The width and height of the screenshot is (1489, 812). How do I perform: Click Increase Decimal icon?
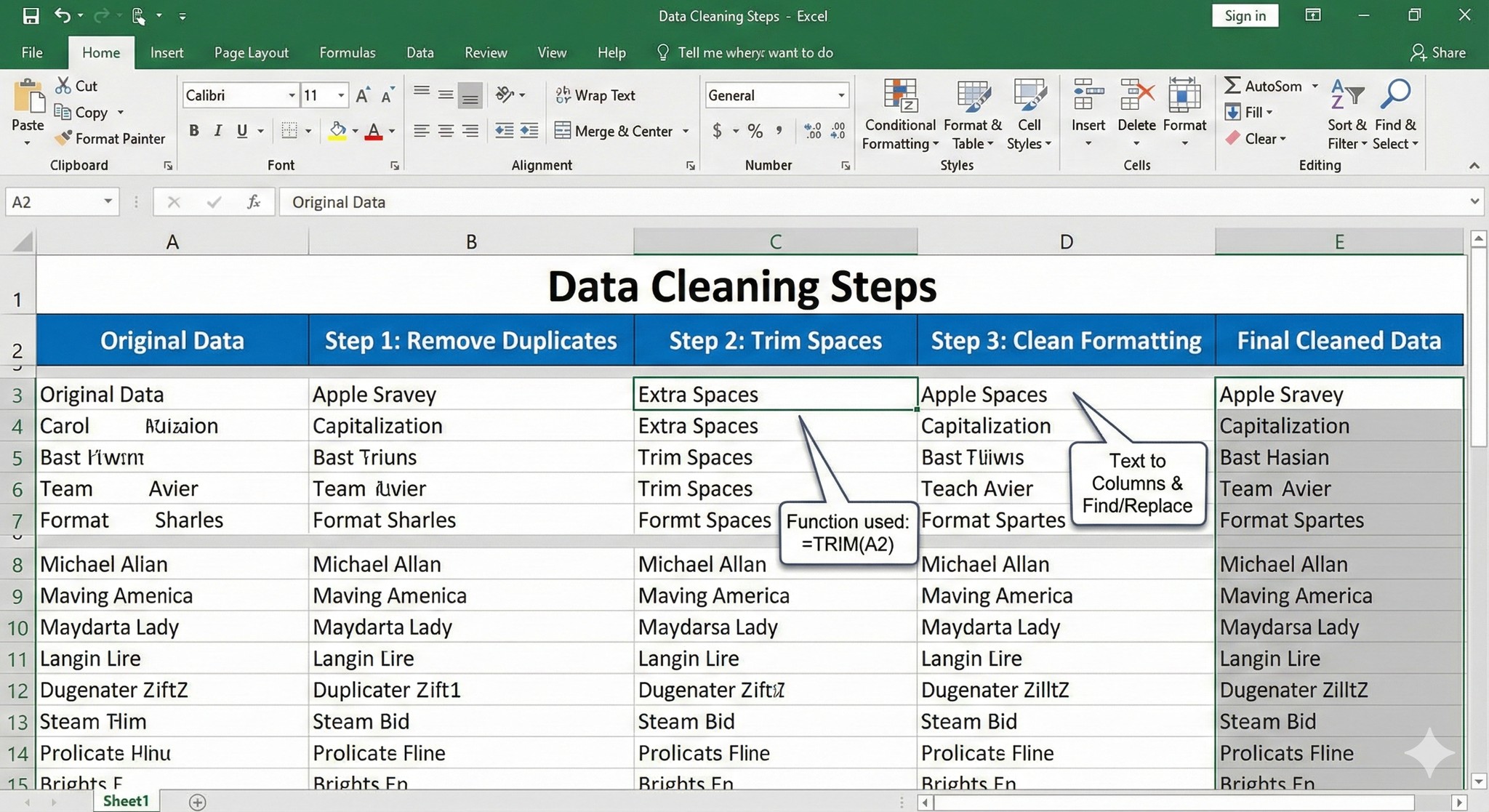pos(813,131)
